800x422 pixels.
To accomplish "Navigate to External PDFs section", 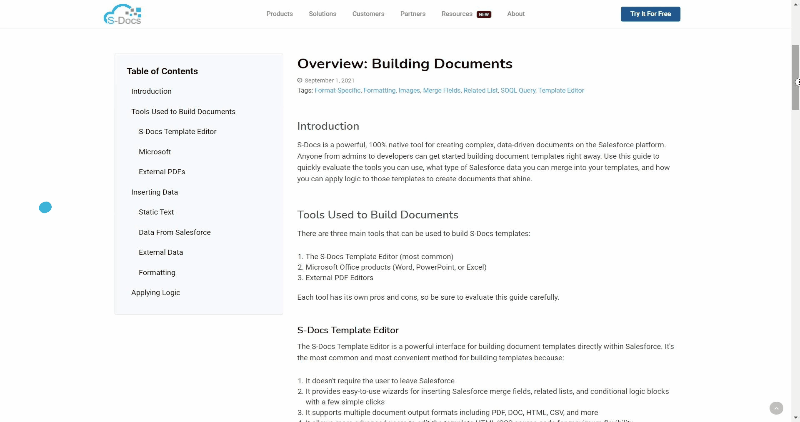I will 162,171.
